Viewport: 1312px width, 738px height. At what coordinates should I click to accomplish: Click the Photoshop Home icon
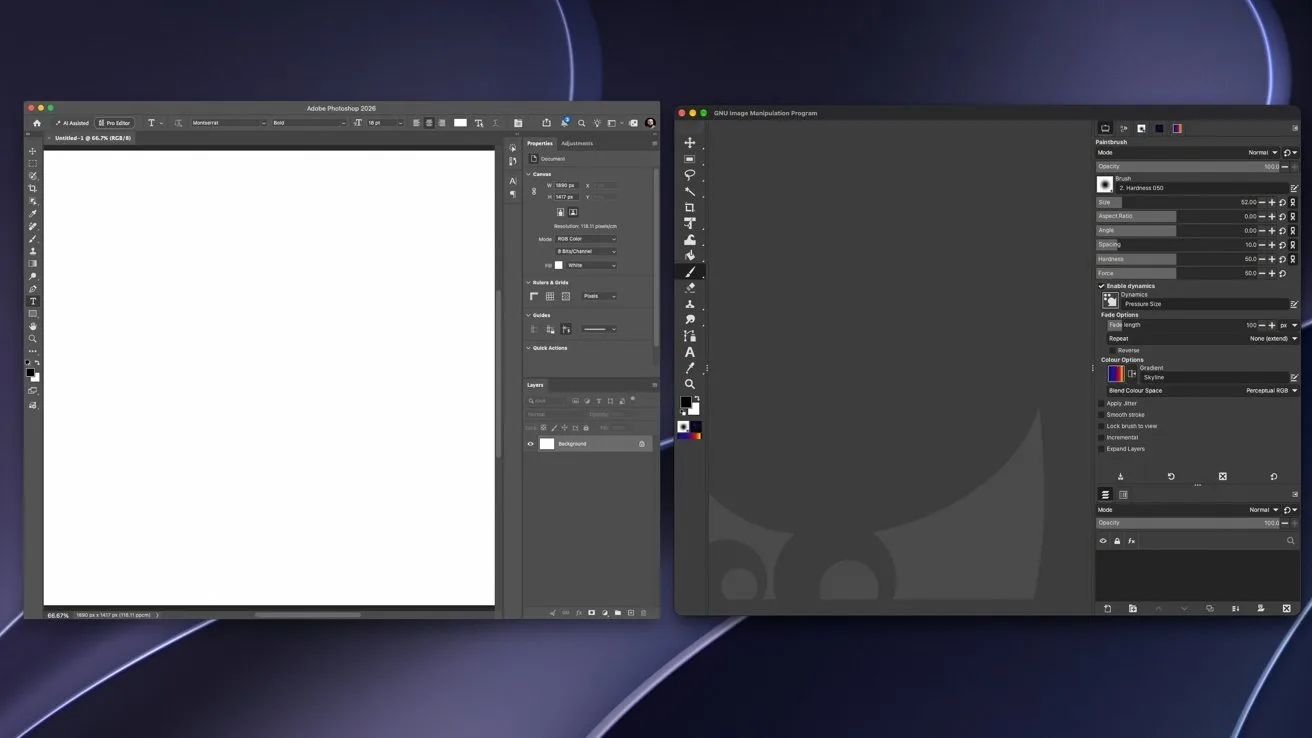pos(37,123)
